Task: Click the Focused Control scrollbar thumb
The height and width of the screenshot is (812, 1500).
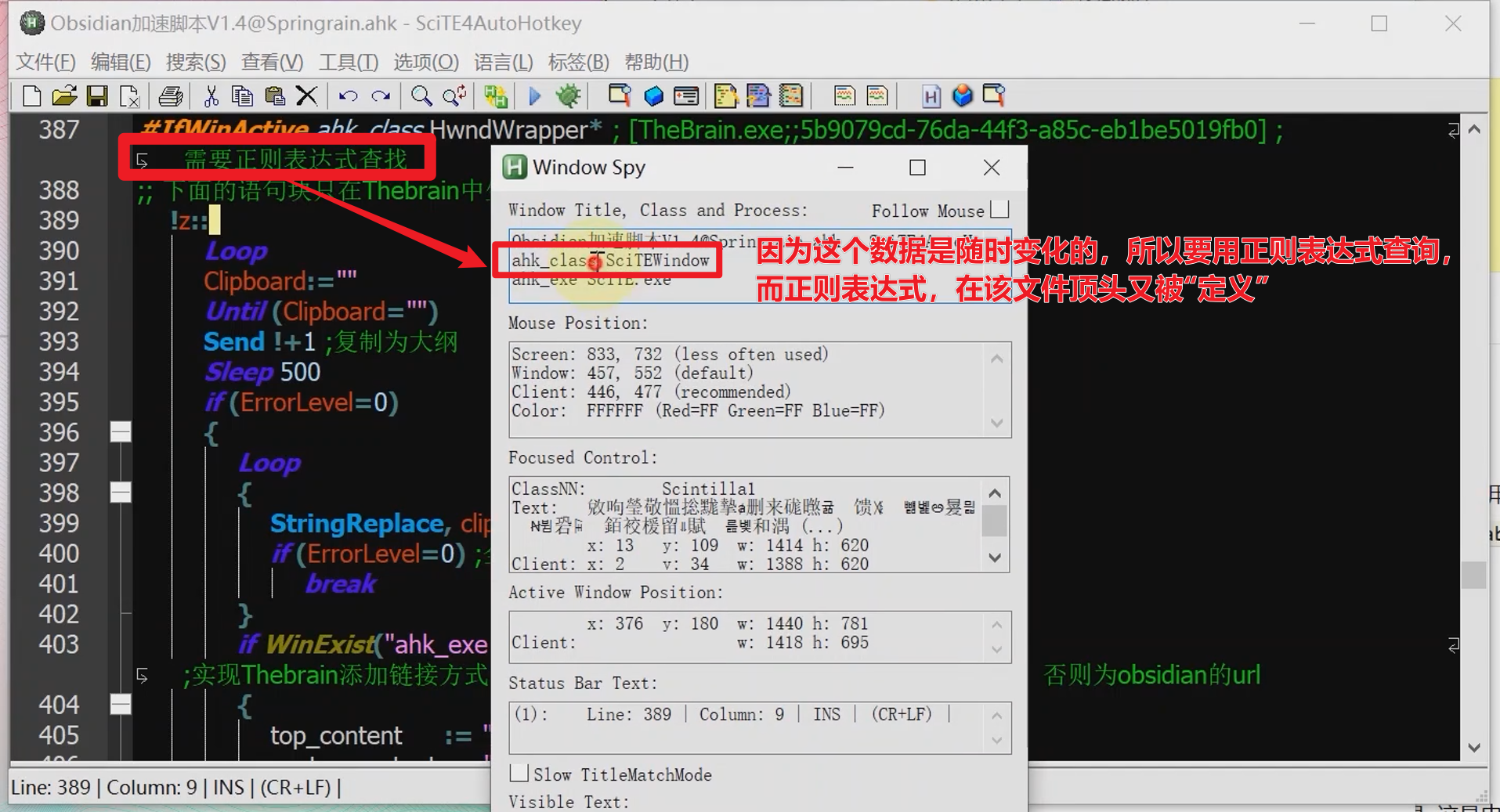Action: 995,521
